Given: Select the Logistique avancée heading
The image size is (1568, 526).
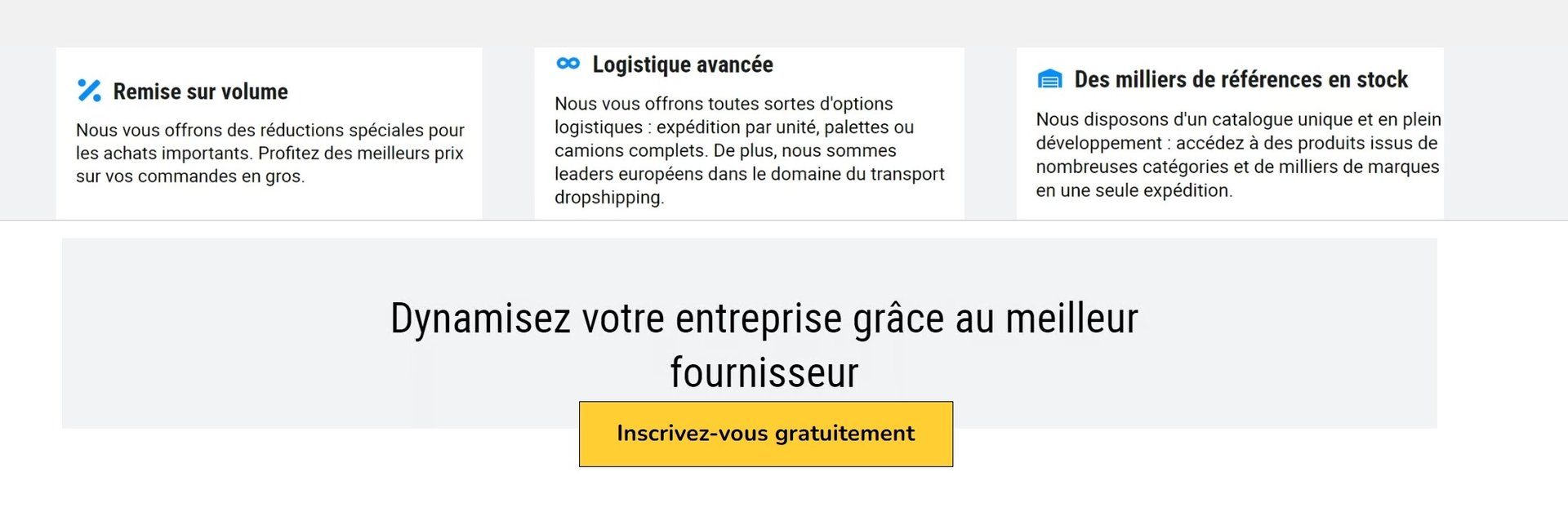Looking at the screenshot, I should point(683,65).
